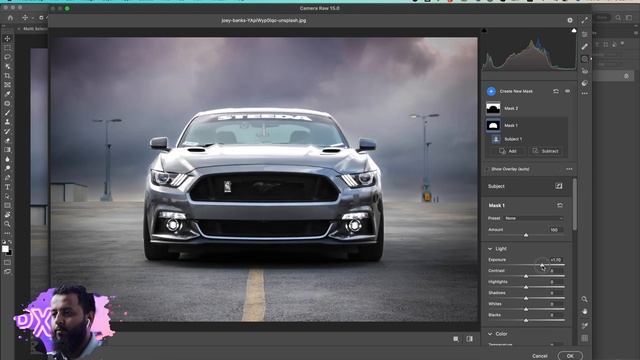640x360 pixels.
Task: Toggle highlight clipping warning in histogram
Action: pos(574,30)
